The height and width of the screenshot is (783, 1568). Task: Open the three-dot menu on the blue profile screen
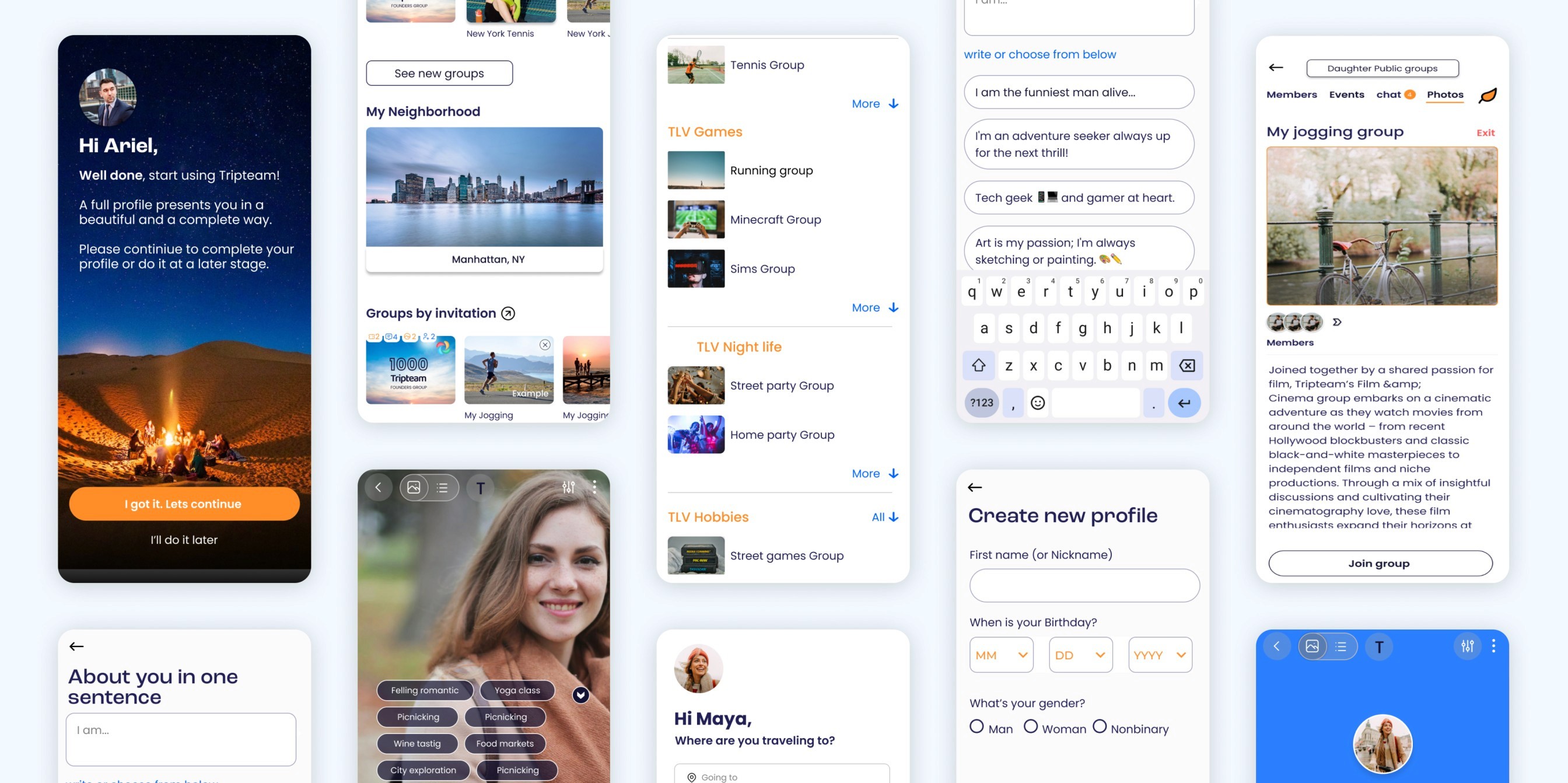(x=1493, y=646)
